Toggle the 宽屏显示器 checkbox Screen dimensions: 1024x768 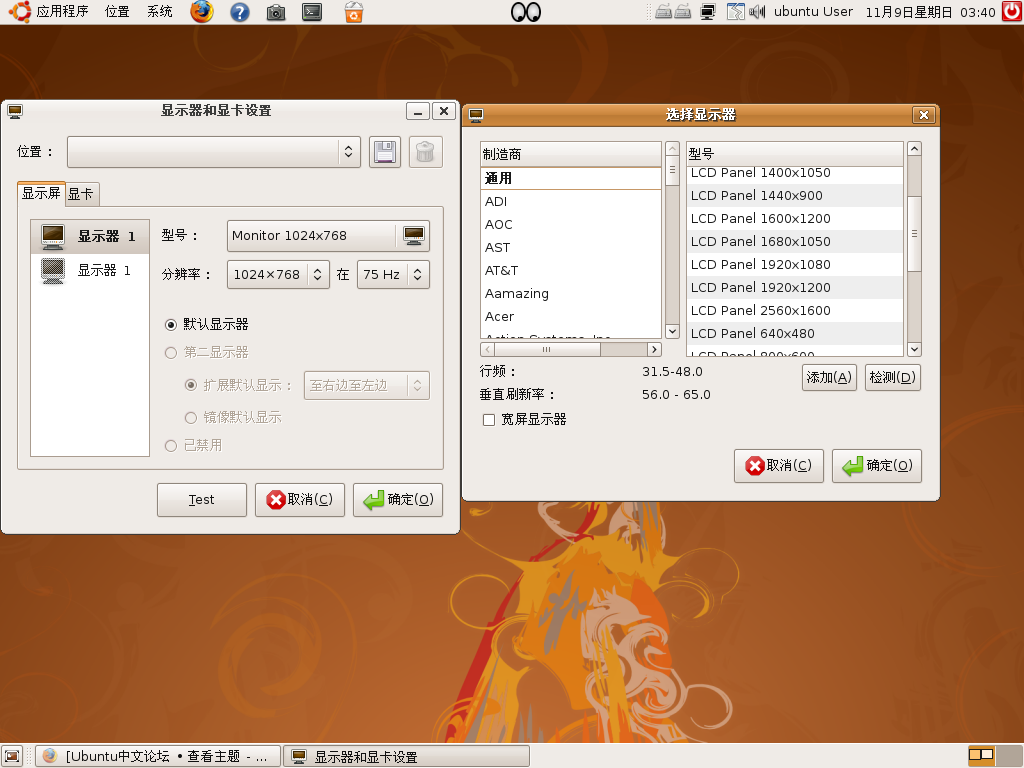pyautogui.click(x=488, y=420)
